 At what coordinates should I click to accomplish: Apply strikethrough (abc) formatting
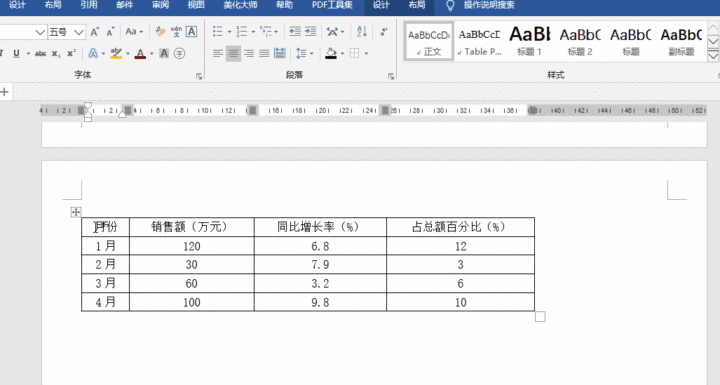click(x=40, y=53)
